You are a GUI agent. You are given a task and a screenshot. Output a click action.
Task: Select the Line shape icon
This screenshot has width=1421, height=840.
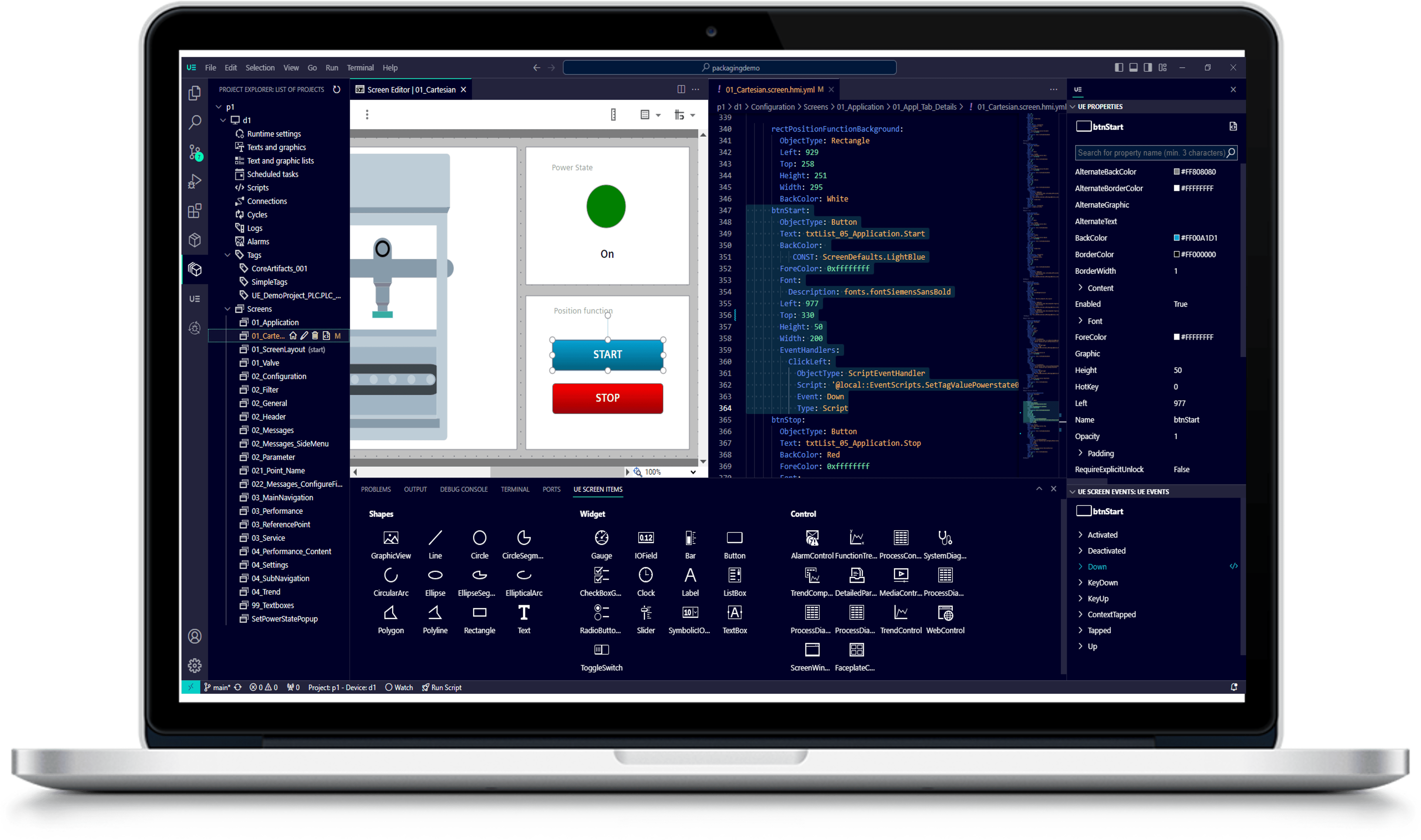coord(435,538)
